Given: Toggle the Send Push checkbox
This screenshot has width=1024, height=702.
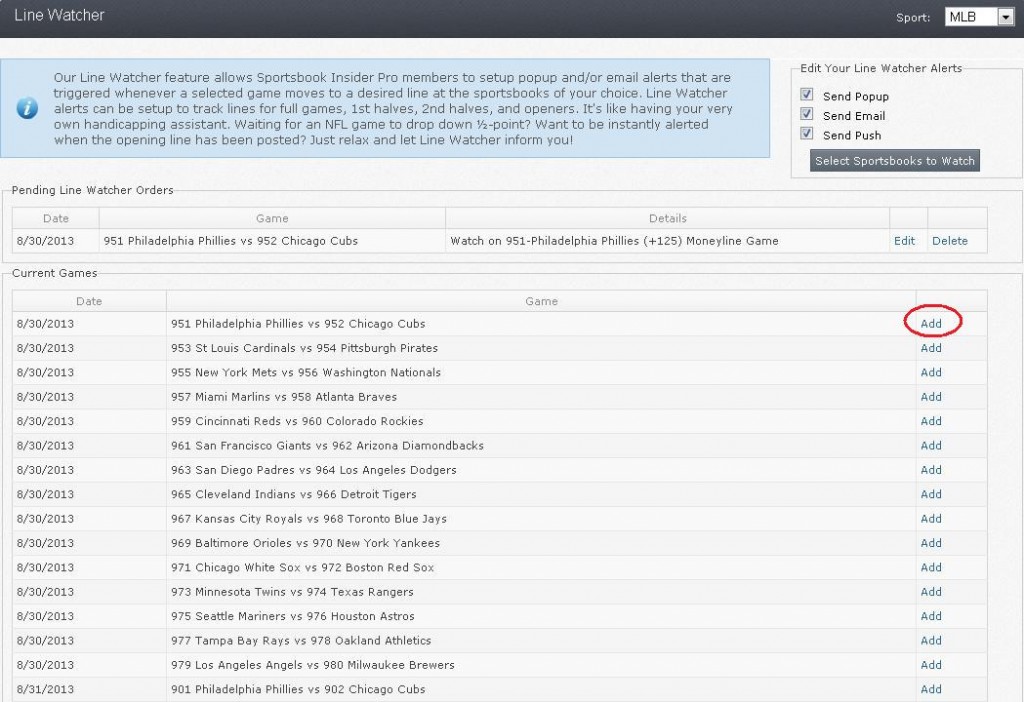Looking at the screenshot, I should pos(807,133).
